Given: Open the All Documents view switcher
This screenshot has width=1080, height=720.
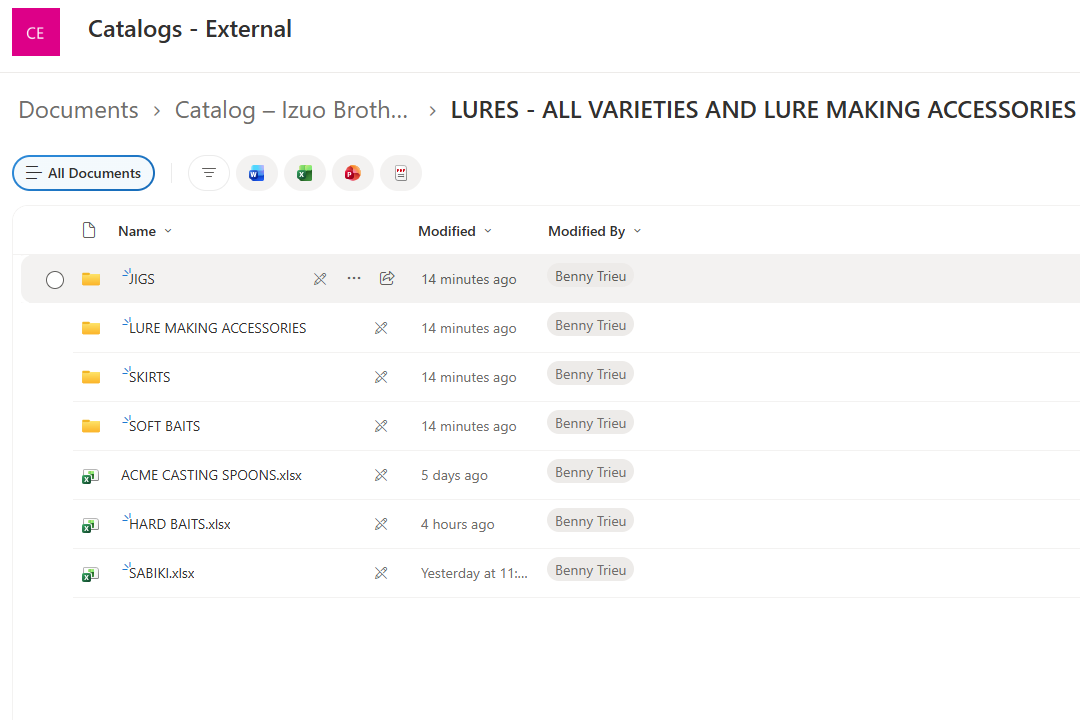Looking at the screenshot, I should pyautogui.click(x=83, y=173).
